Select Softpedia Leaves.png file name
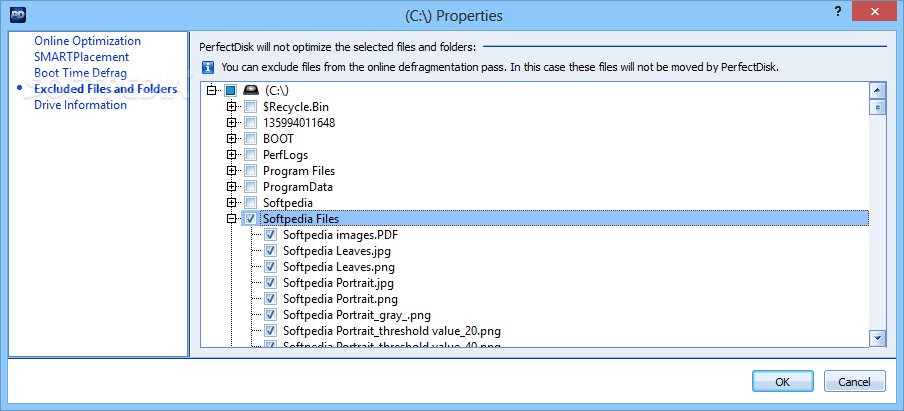Screen dimensions: 904x411 (x=338, y=267)
